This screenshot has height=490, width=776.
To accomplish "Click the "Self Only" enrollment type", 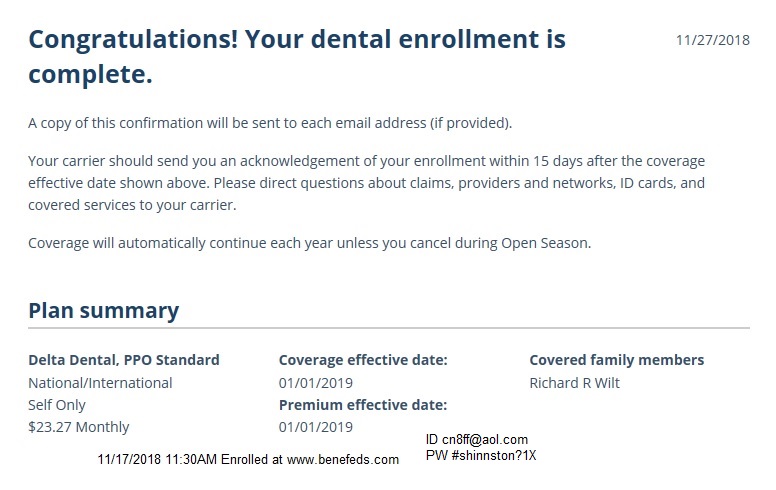I will (57, 405).
